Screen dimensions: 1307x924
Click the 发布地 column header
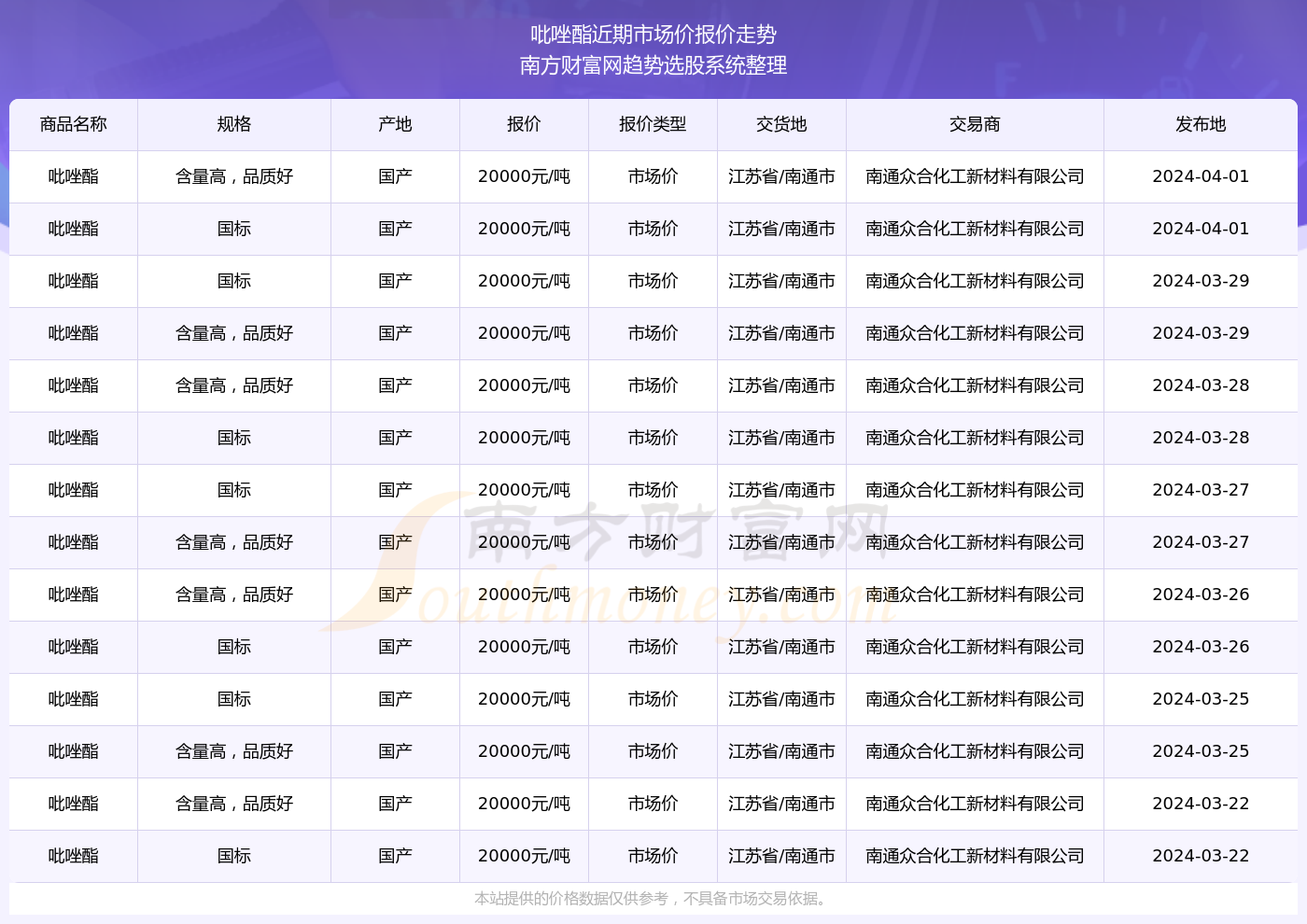point(1201,124)
